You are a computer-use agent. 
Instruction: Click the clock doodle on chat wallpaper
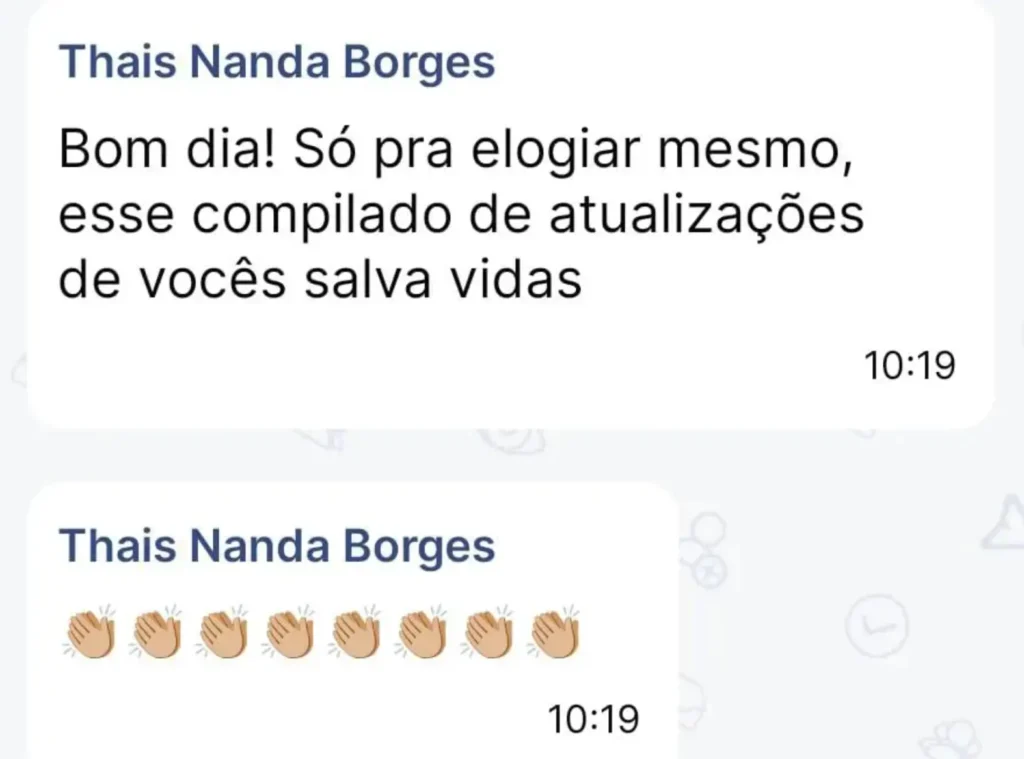point(876,625)
